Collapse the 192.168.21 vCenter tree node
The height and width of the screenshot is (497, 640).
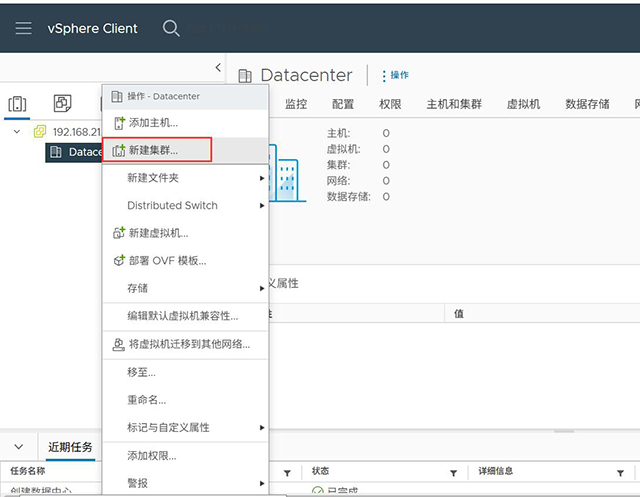click(x=17, y=131)
